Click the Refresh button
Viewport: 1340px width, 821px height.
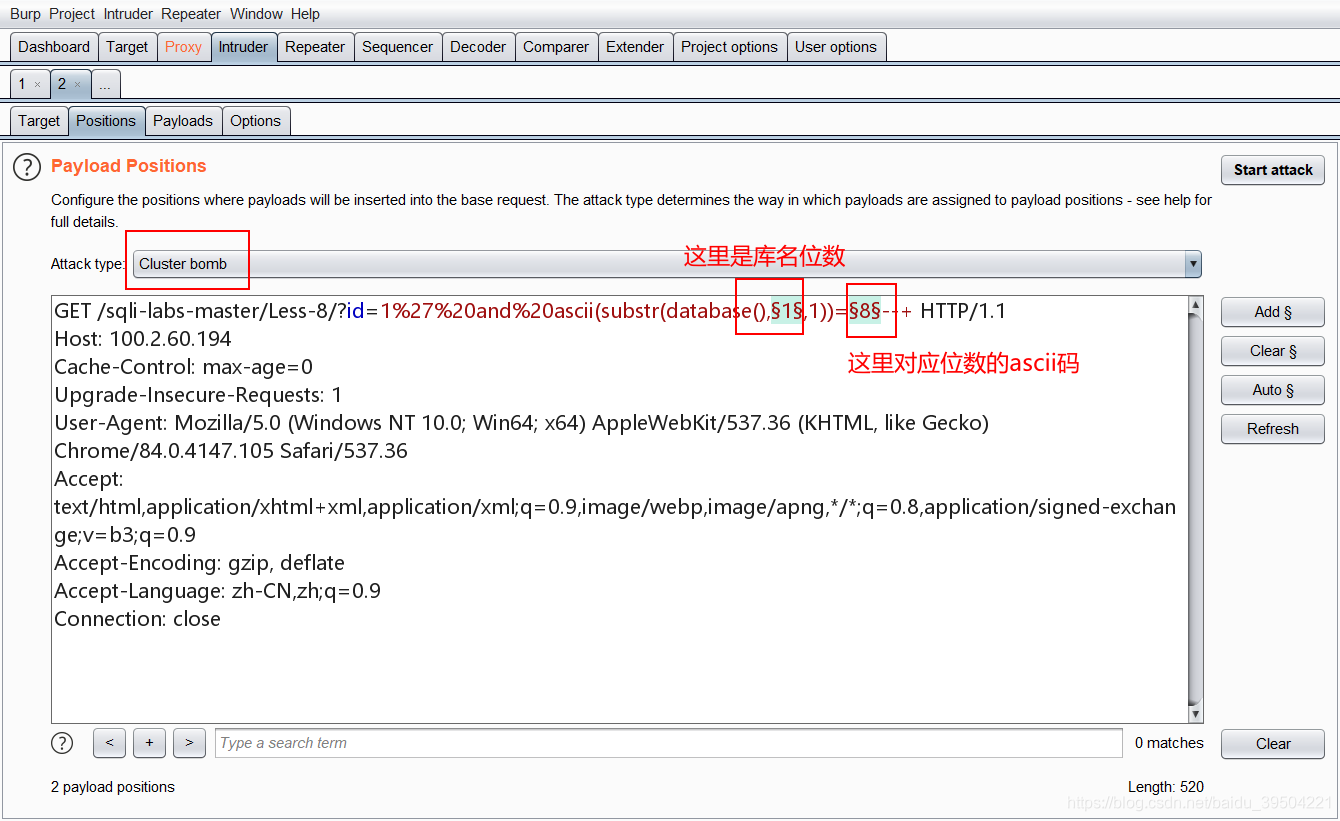(x=1273, y=429)
